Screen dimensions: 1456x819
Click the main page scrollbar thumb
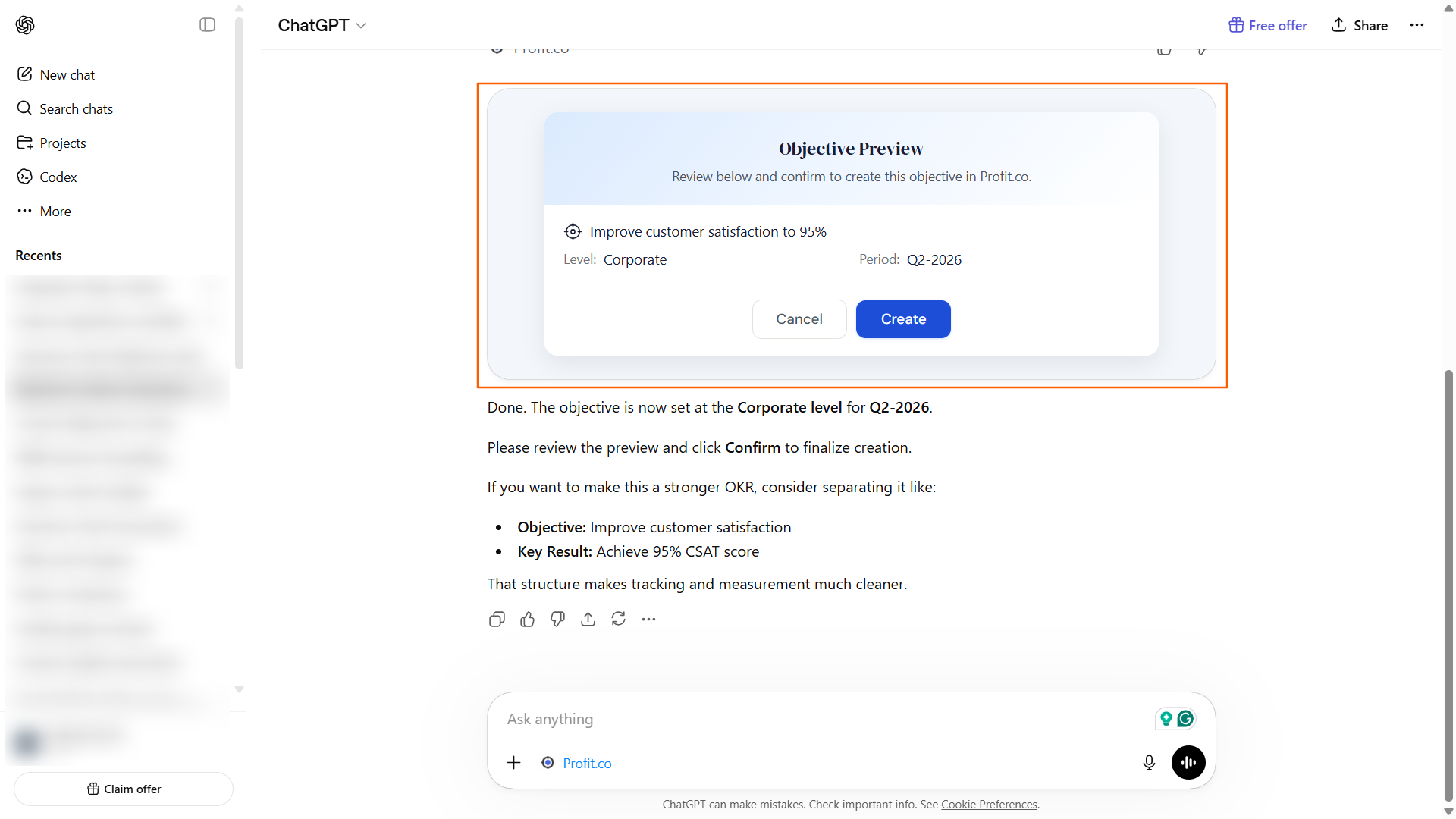click(x=1448, y=584)
